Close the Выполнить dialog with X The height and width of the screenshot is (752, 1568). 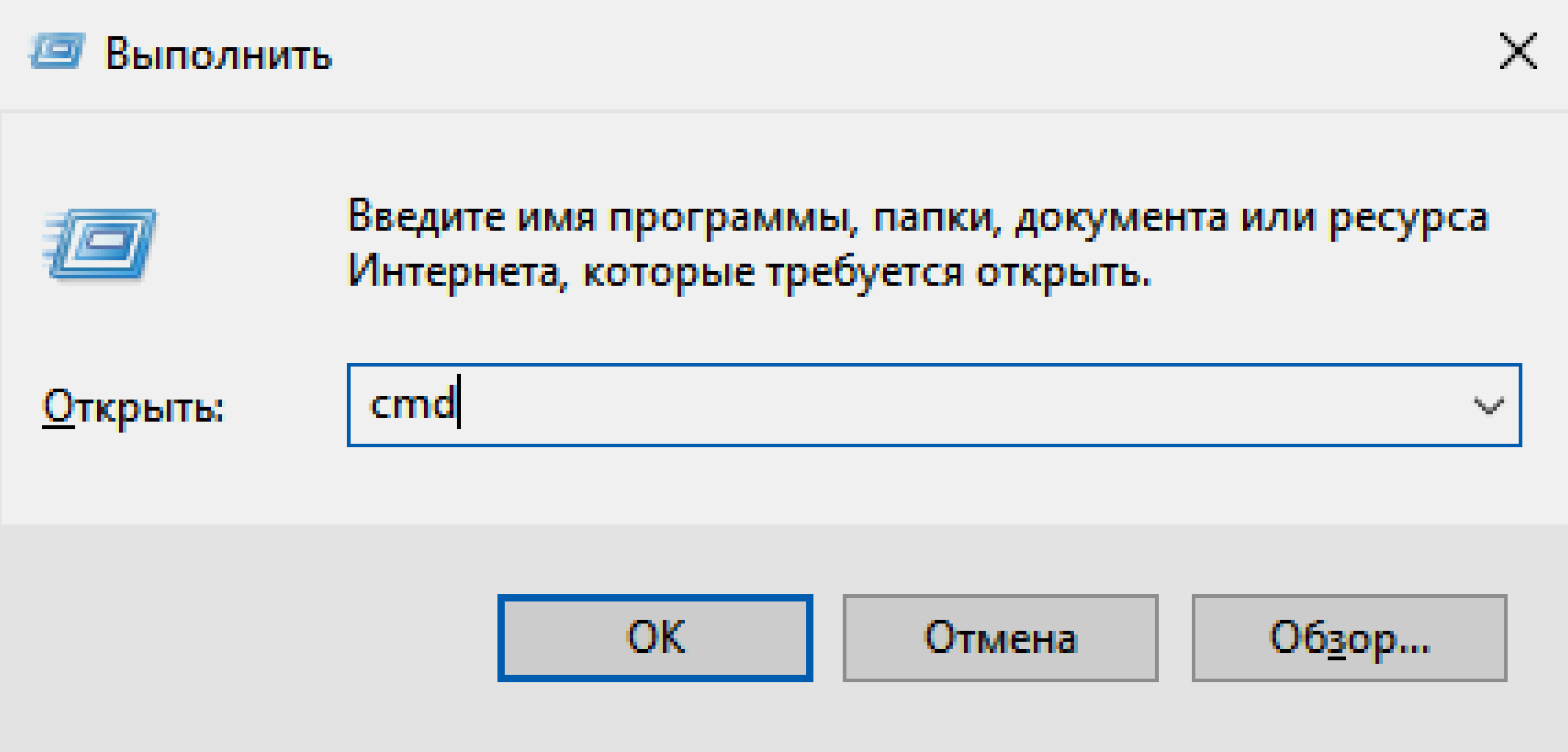tap(1518, 51)
